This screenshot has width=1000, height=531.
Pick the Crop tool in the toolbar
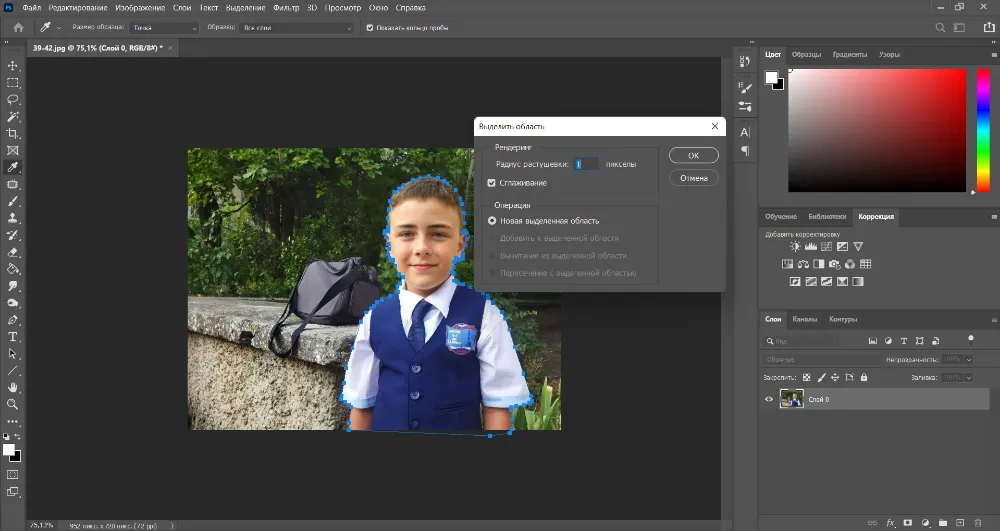point(13,133)
